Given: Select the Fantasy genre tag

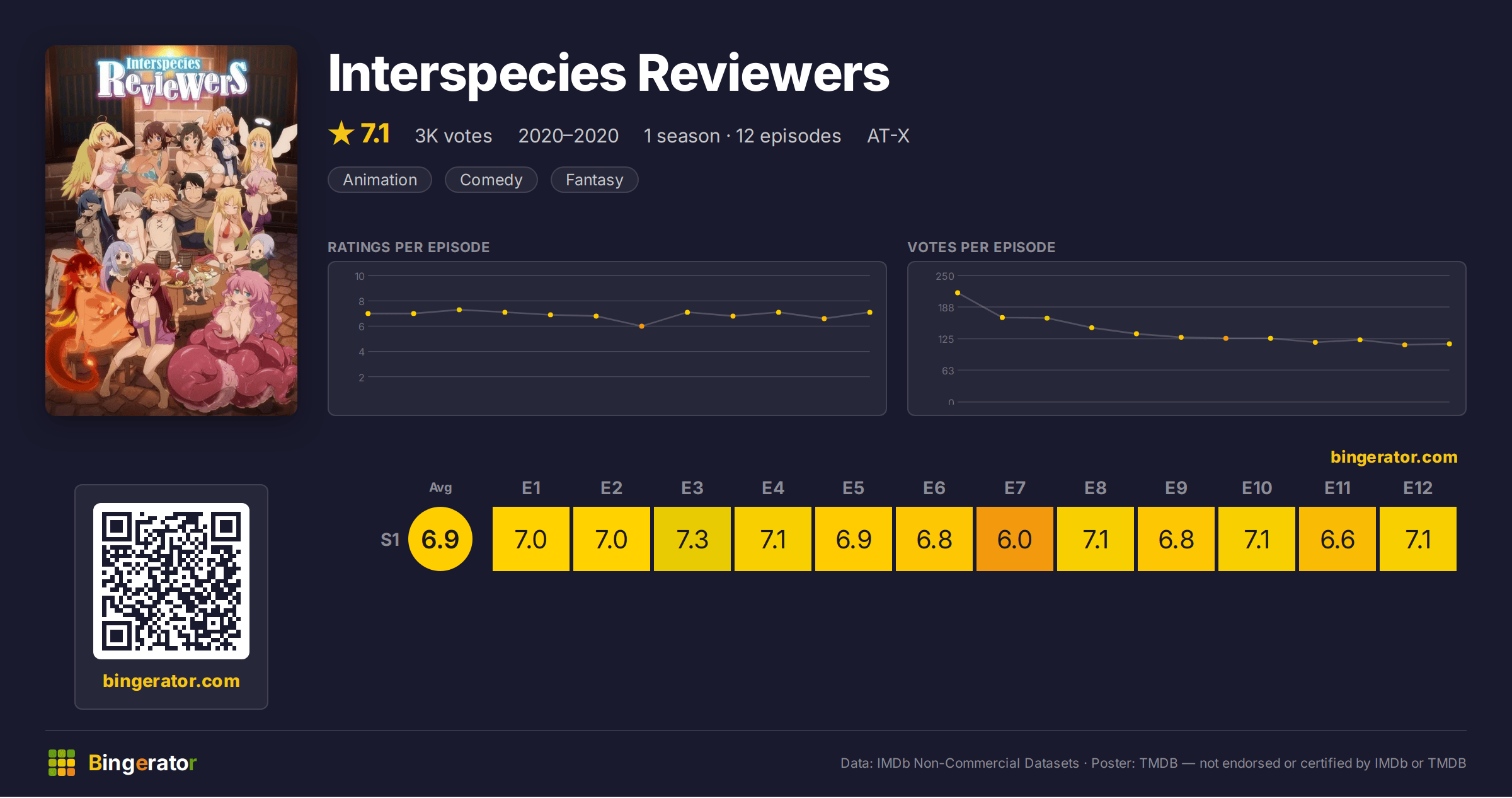Looking at the screenshot, I should pyautogui.click(x=595, y=180).
